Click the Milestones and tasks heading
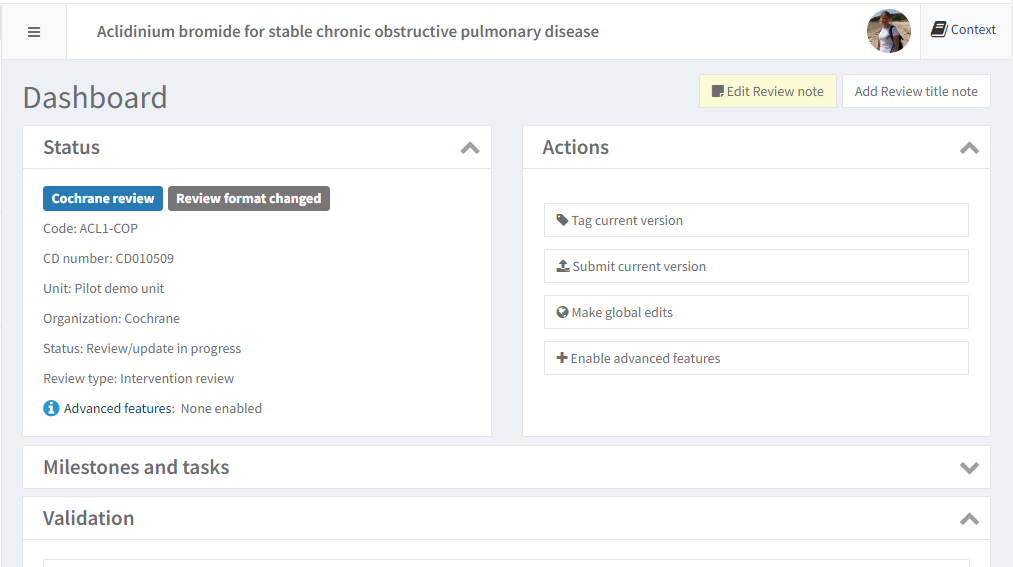Screen dimensions: 1013x567 click(136, 467)
